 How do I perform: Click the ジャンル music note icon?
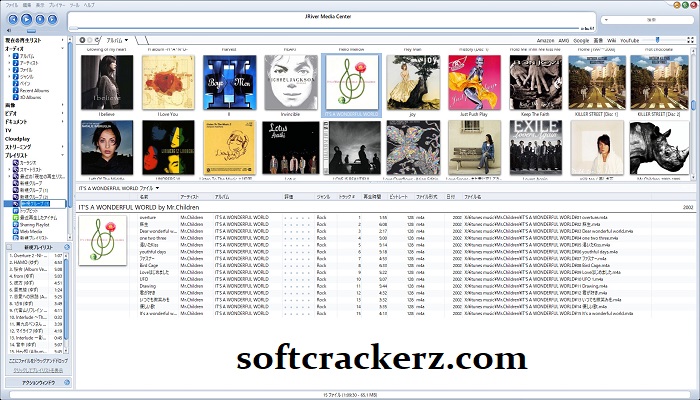pyautogui.click(x=16, y=77)
